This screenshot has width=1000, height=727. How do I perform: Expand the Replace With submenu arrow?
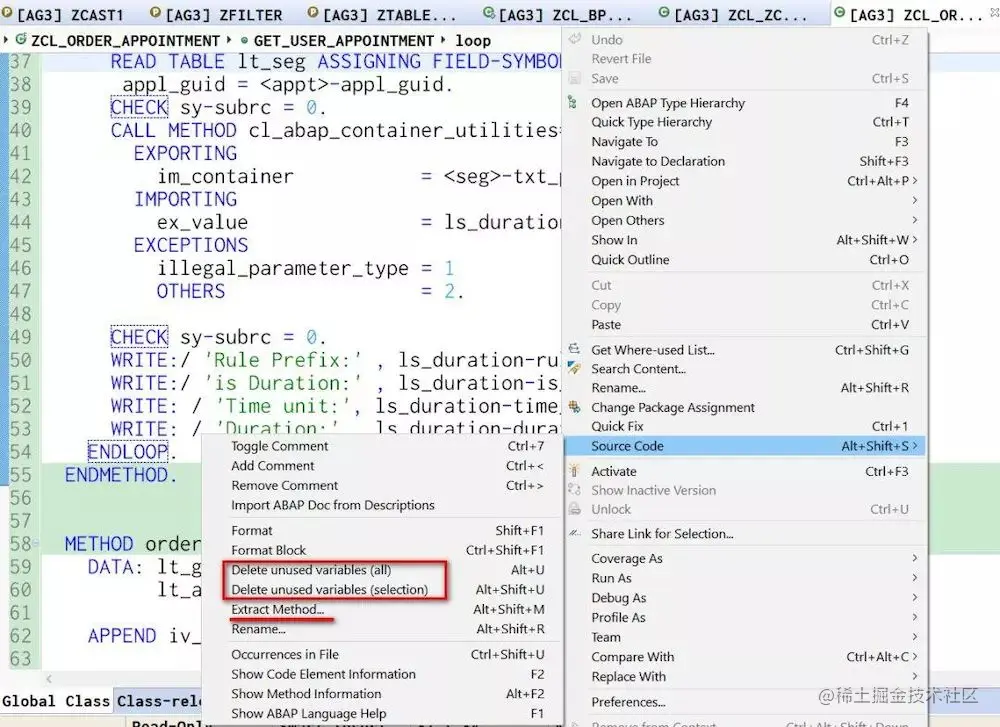(915, 676)
